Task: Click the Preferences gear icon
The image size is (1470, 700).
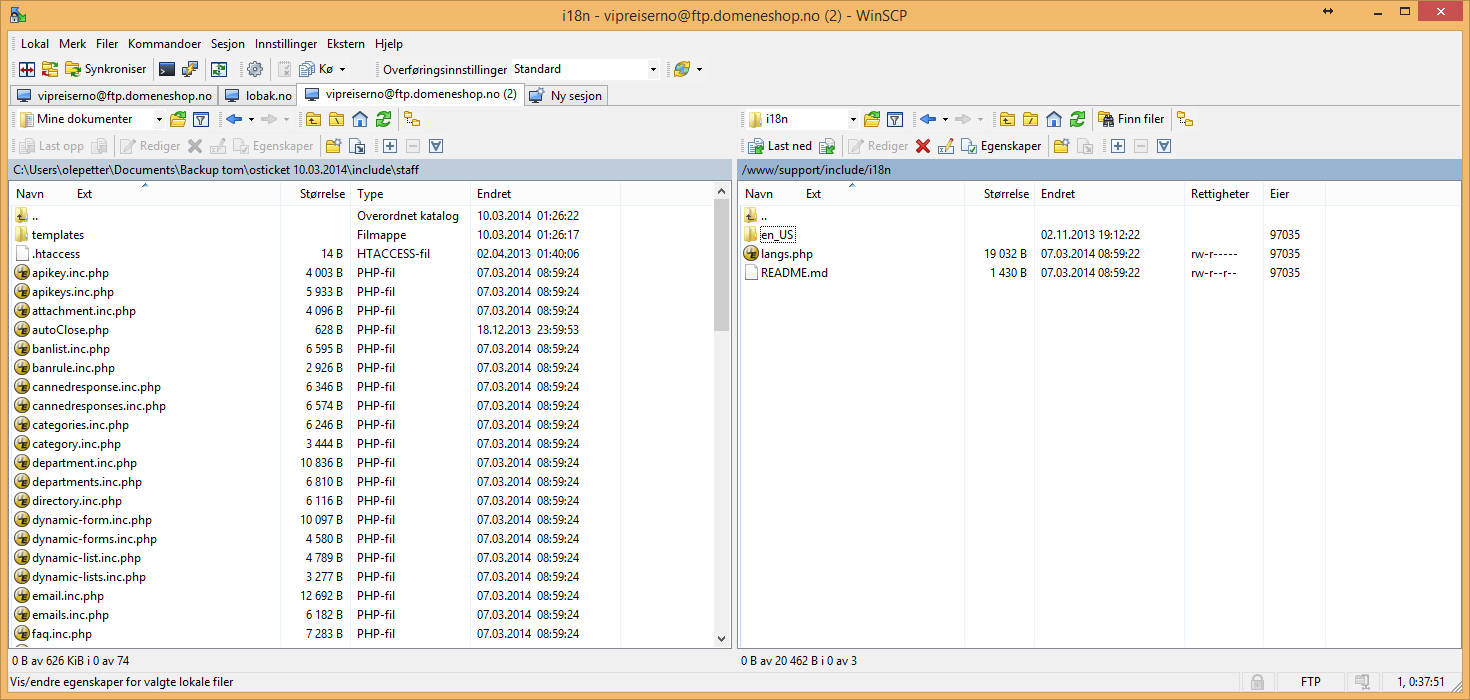Action: coord(255,69)
